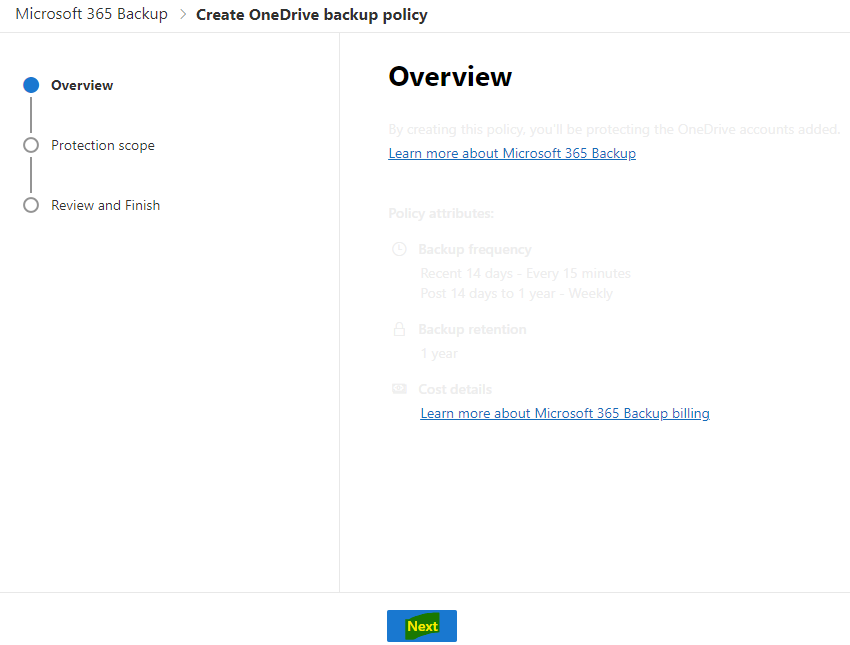Click the Backup retention label
The image size is (850, 645).
[472, 330]
